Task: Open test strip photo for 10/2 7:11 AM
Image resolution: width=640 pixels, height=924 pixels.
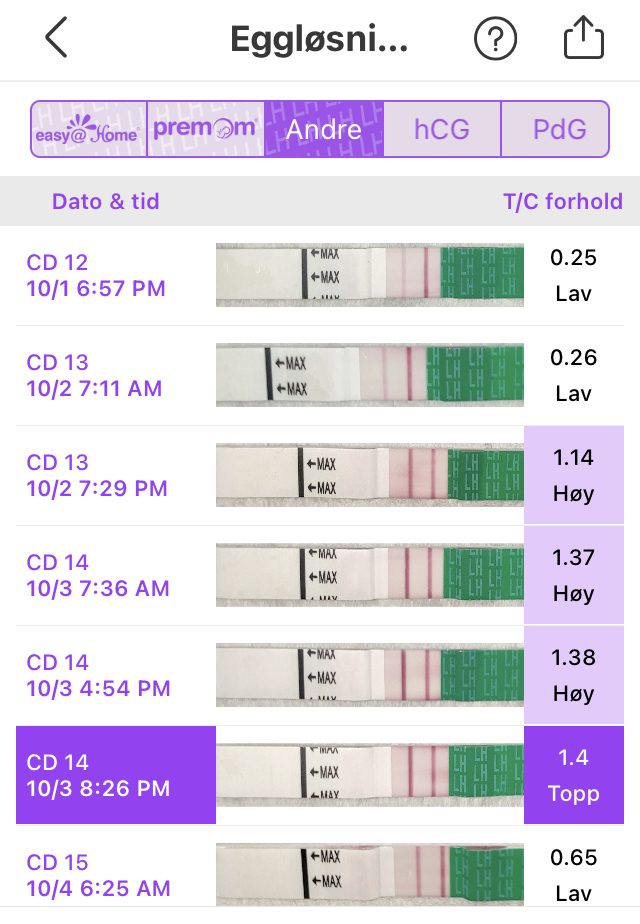Action: [369, 375]
